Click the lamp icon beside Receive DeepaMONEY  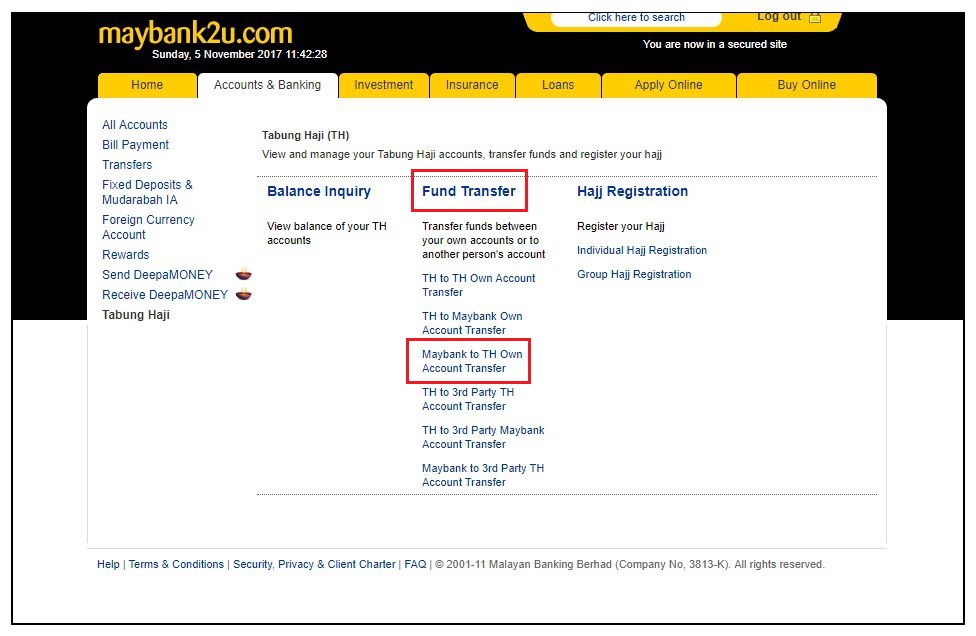coord(243,294)
